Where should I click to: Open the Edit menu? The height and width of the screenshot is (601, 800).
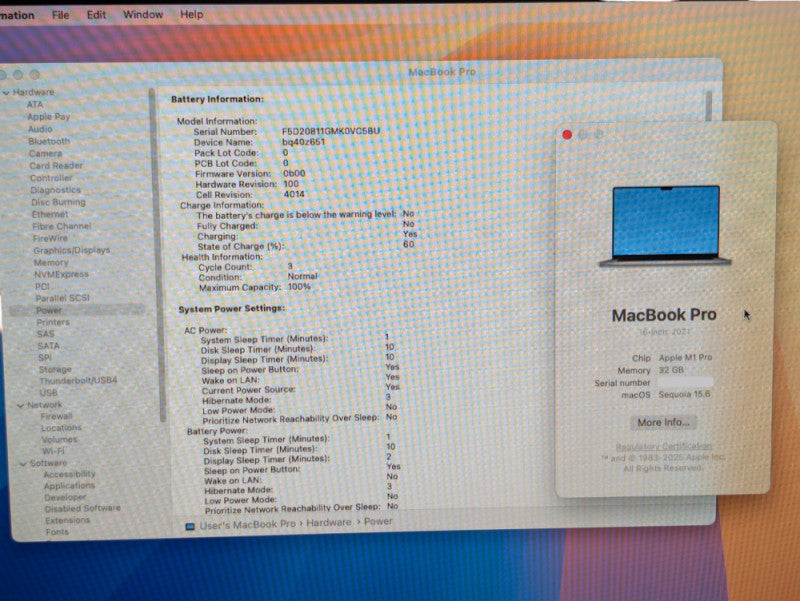(x=96, y=15)
